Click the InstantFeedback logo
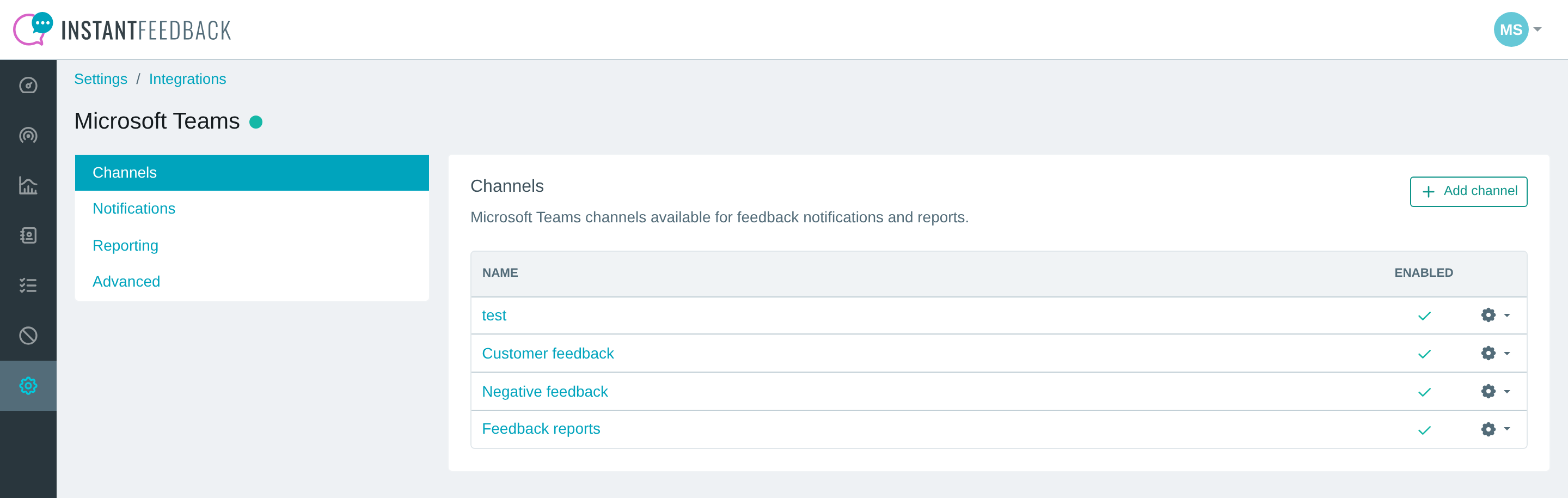1568x498 pixels. pos(122,29)
